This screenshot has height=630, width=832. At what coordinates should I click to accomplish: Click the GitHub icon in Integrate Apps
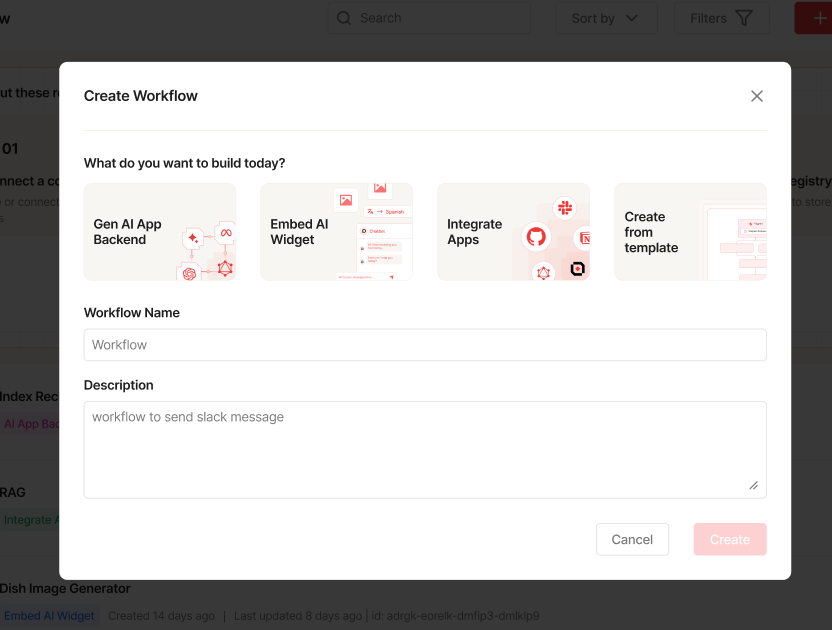(x=536, y=237)
